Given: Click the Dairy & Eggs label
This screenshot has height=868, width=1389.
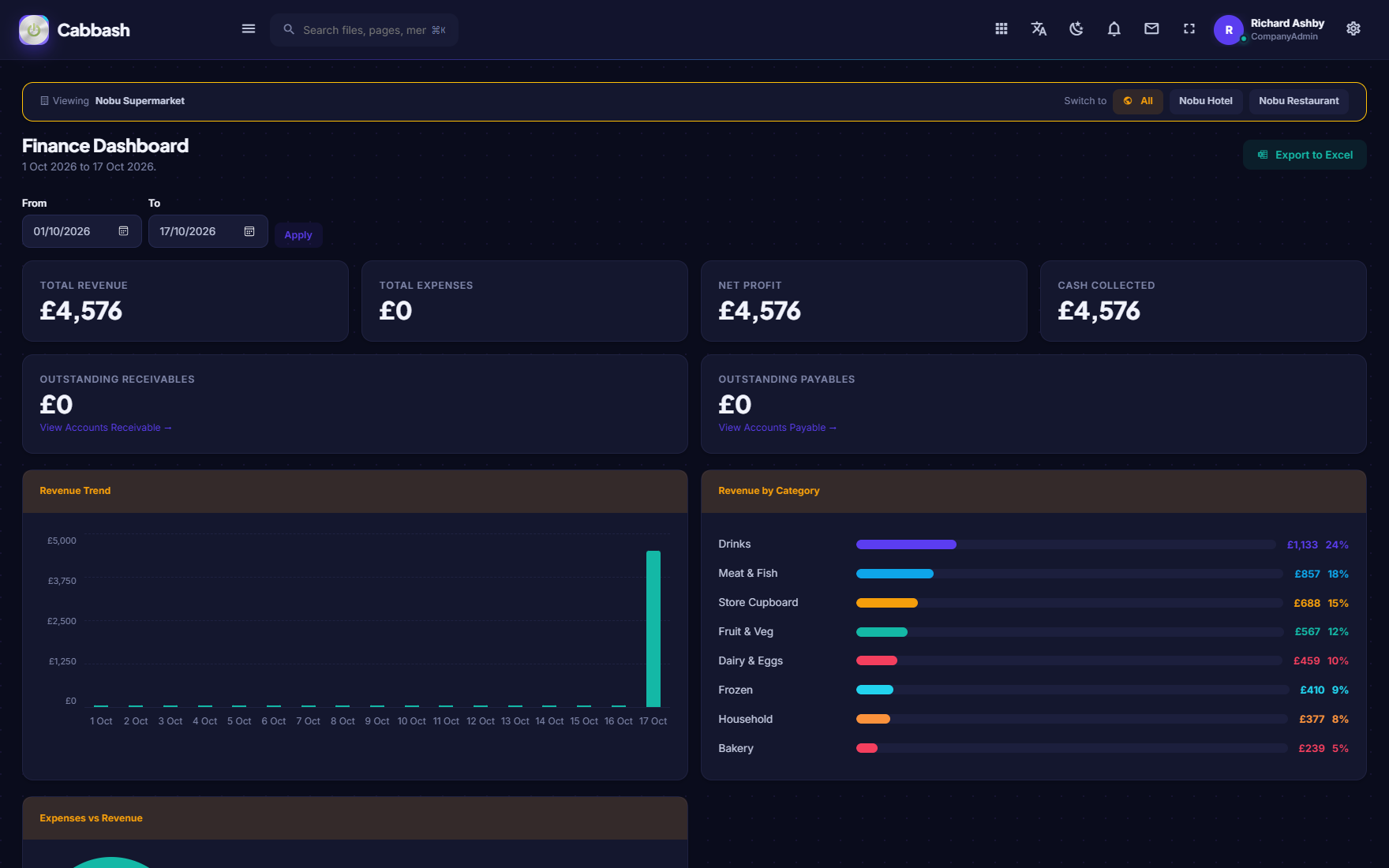Looking at the screenshot, I should click(751, 660).
